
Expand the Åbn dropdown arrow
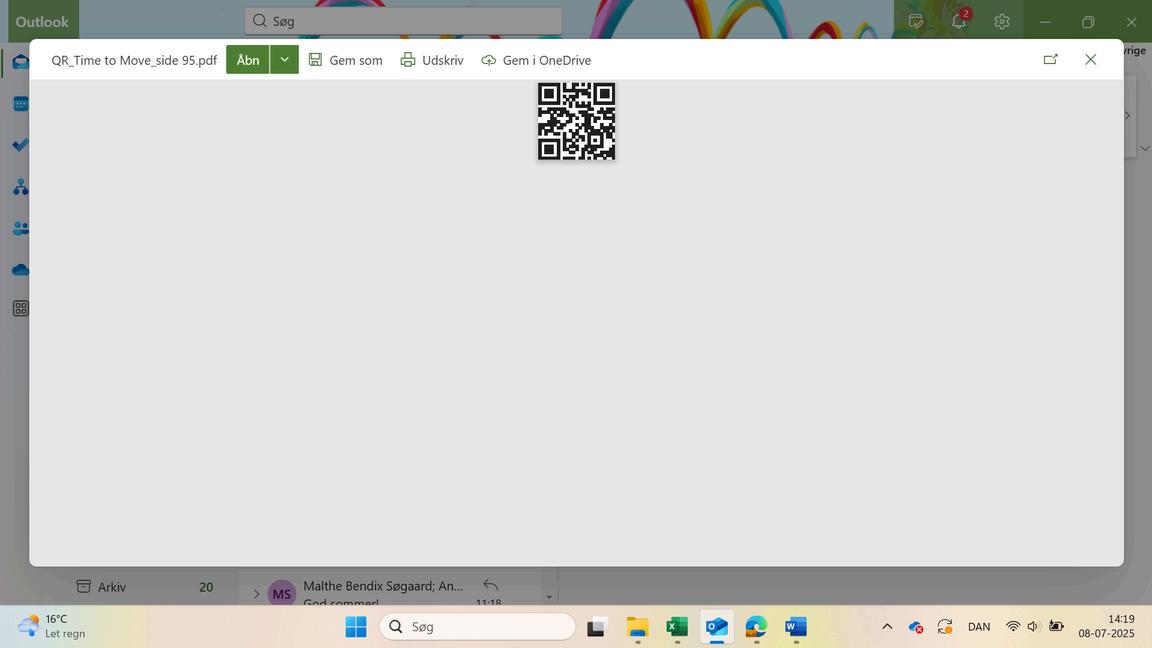coord(284,60)
